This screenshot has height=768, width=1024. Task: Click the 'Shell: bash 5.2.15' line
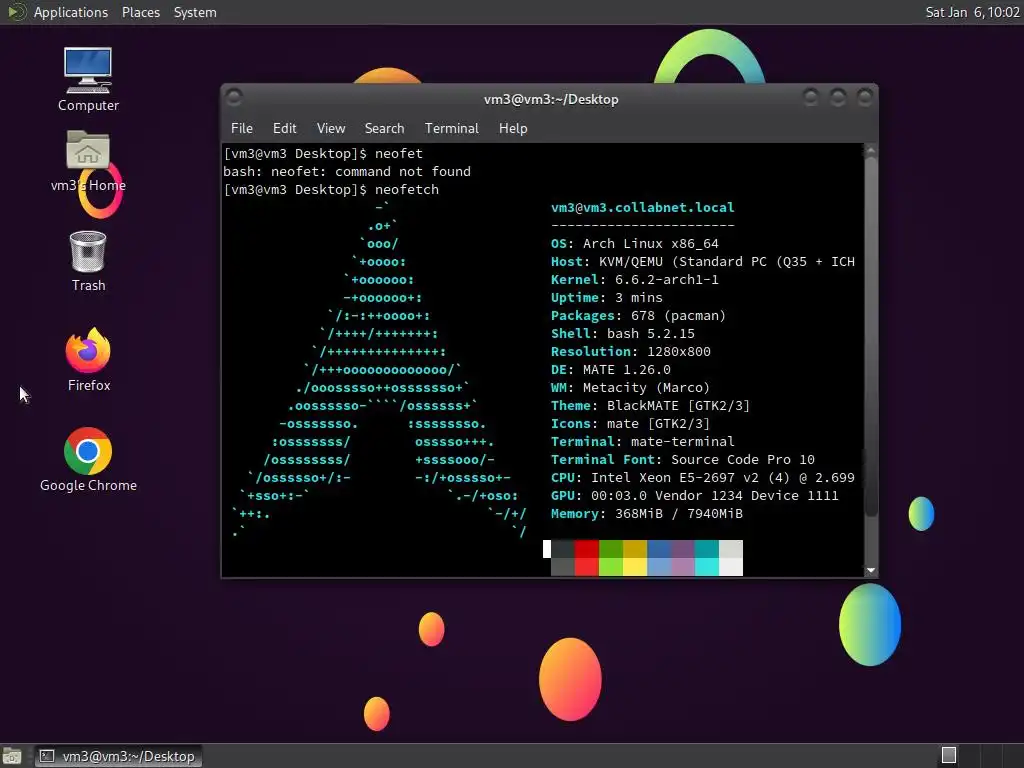pos(622,334)
